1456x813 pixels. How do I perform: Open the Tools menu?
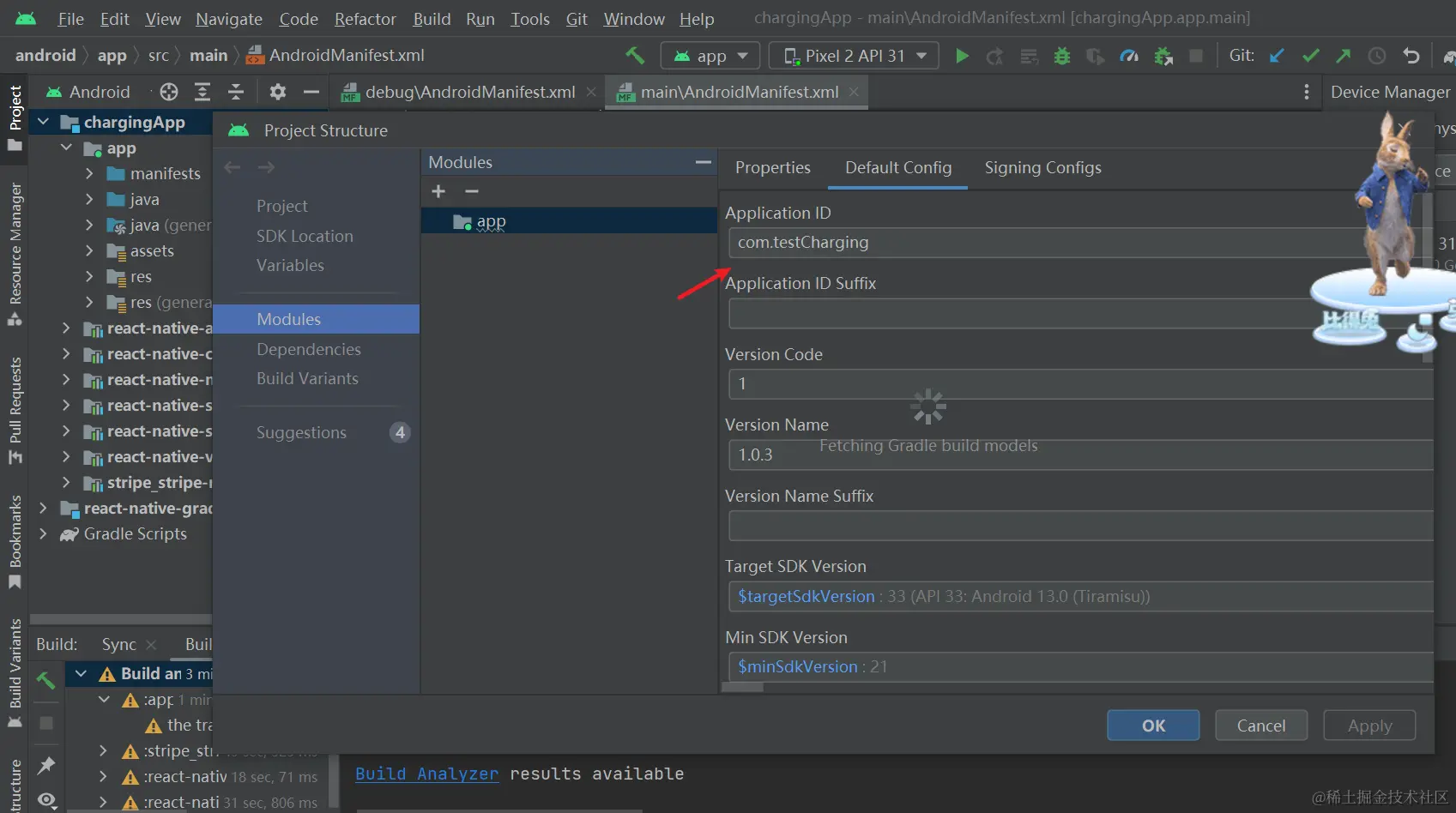[529, 19]
